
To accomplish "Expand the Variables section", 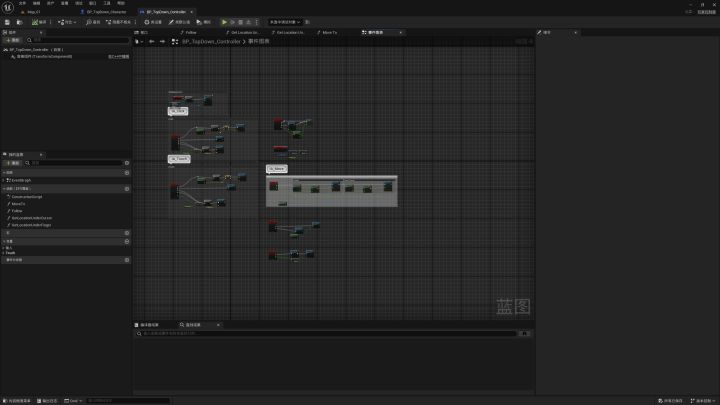I will click(4, 241).
